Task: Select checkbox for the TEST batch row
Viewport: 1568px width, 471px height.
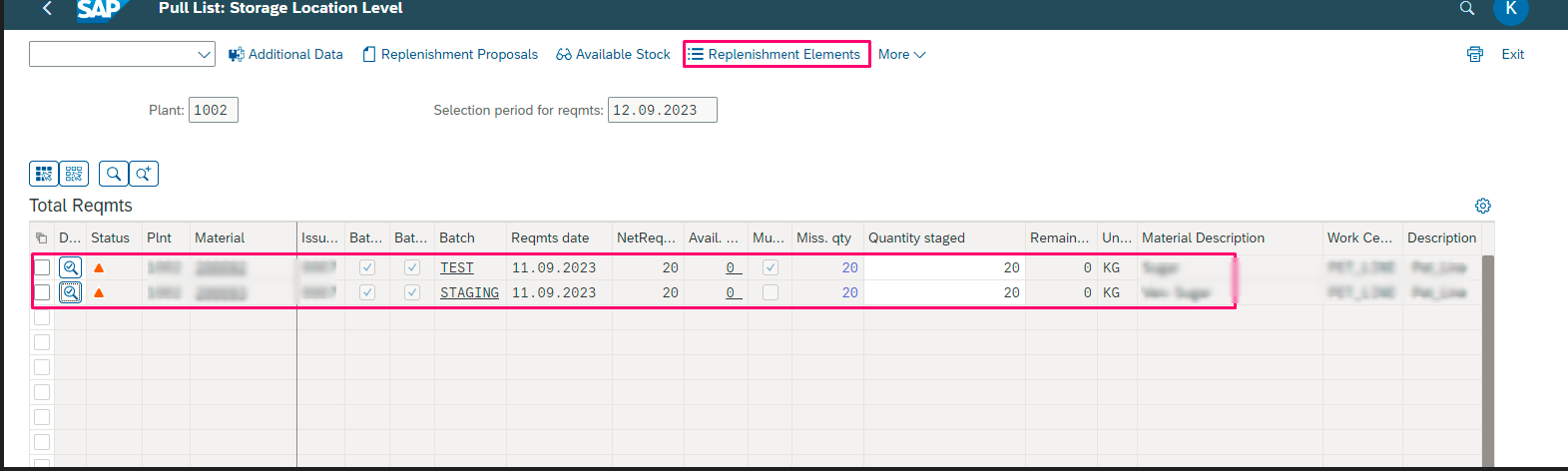Action: (x=42, y=267)
